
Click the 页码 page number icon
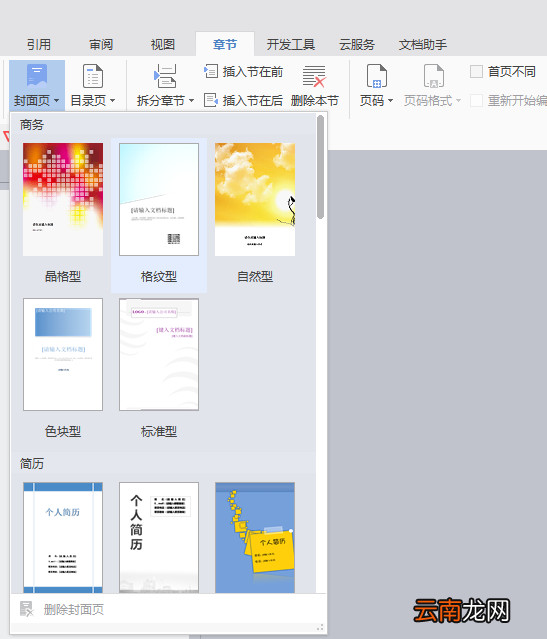376,76
